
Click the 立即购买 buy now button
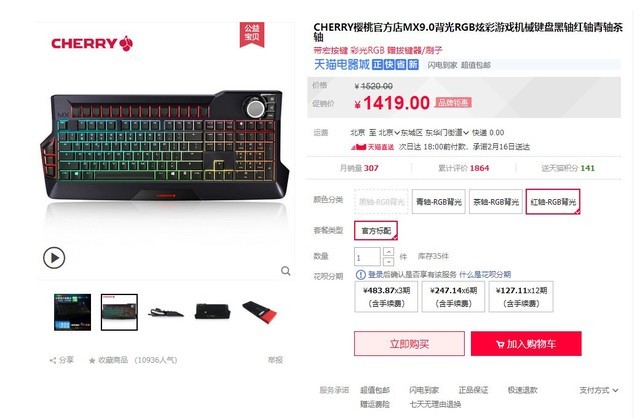(409, 344)
